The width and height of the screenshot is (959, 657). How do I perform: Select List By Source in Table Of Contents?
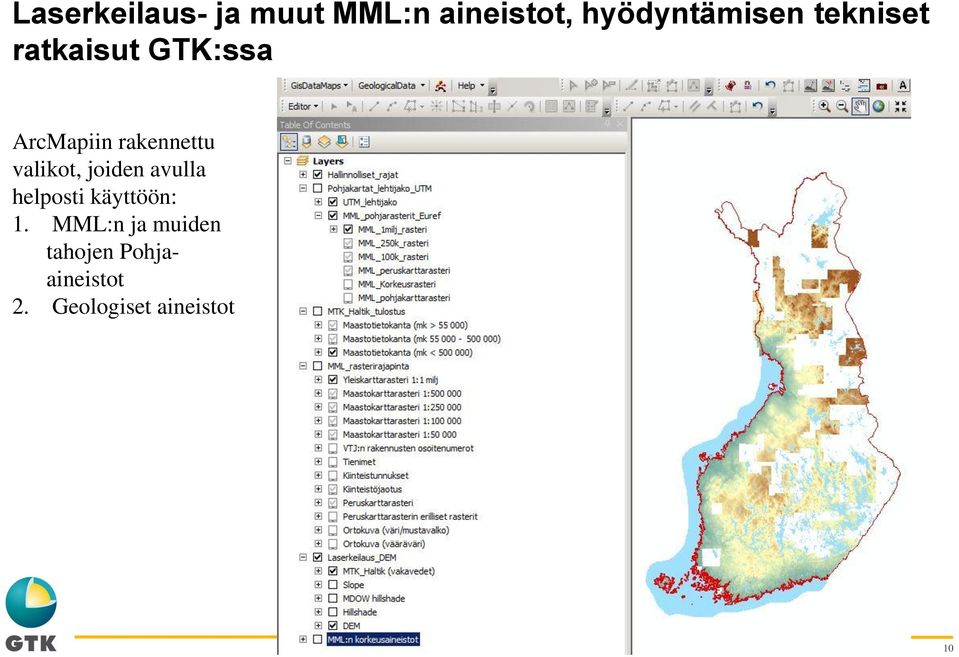point(306,142)
